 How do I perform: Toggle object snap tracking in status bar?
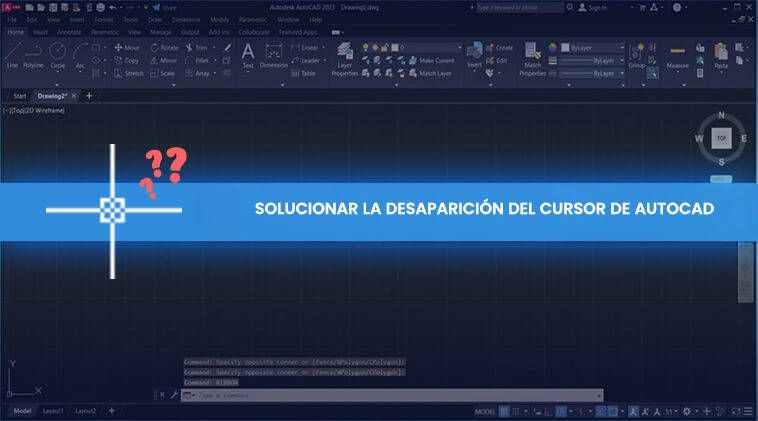[x=600, y=411]
